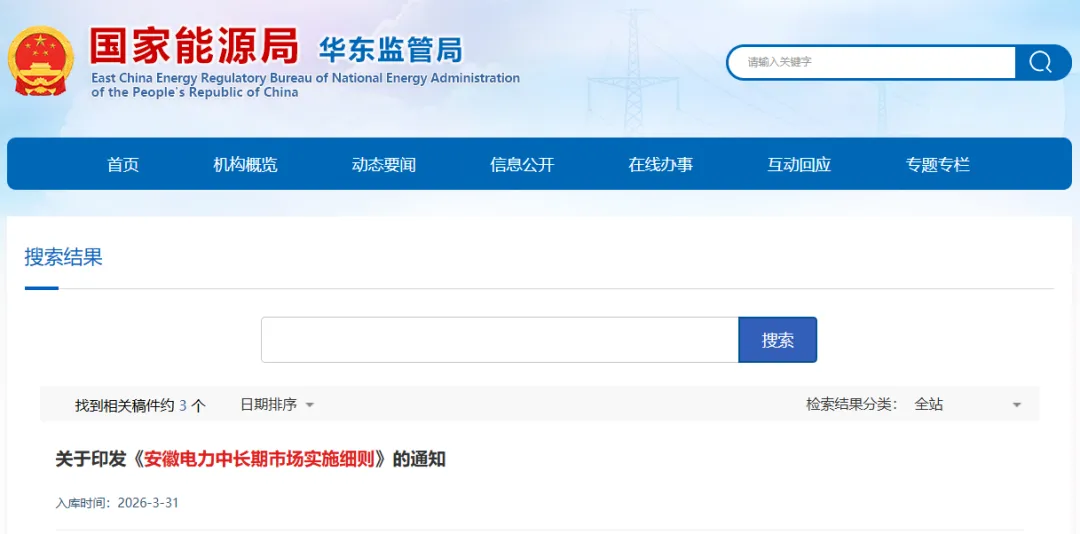The width and height of the screenshot is (1080, 534).
Task: Open the 信息公开 menu item
Action: tap(522, 165)
